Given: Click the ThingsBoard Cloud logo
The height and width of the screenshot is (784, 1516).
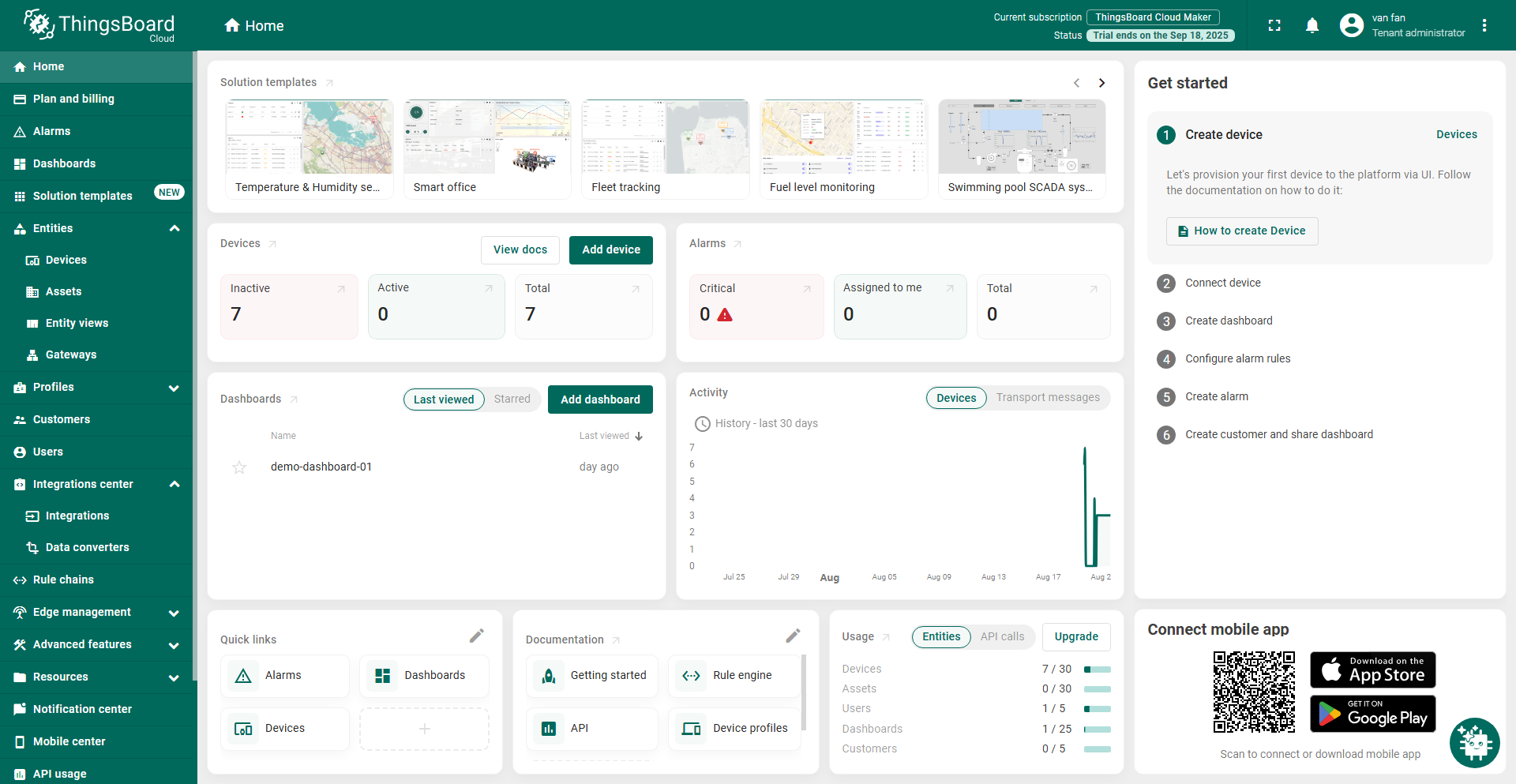Looking at the screenshot, I should click(99, 25).
